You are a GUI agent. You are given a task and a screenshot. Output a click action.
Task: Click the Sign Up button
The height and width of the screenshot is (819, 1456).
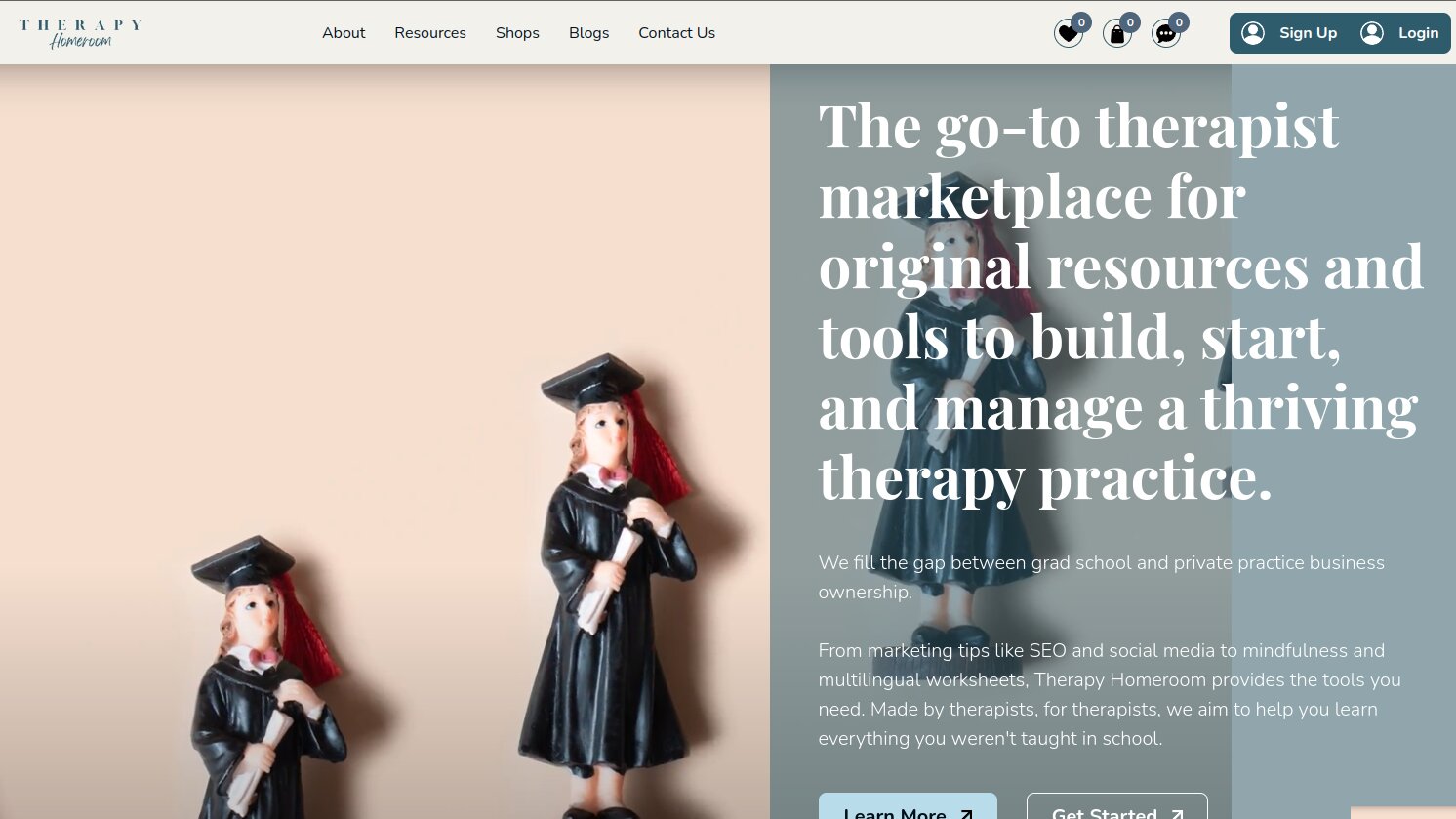pyautogui.click(x=1289, y=33)
